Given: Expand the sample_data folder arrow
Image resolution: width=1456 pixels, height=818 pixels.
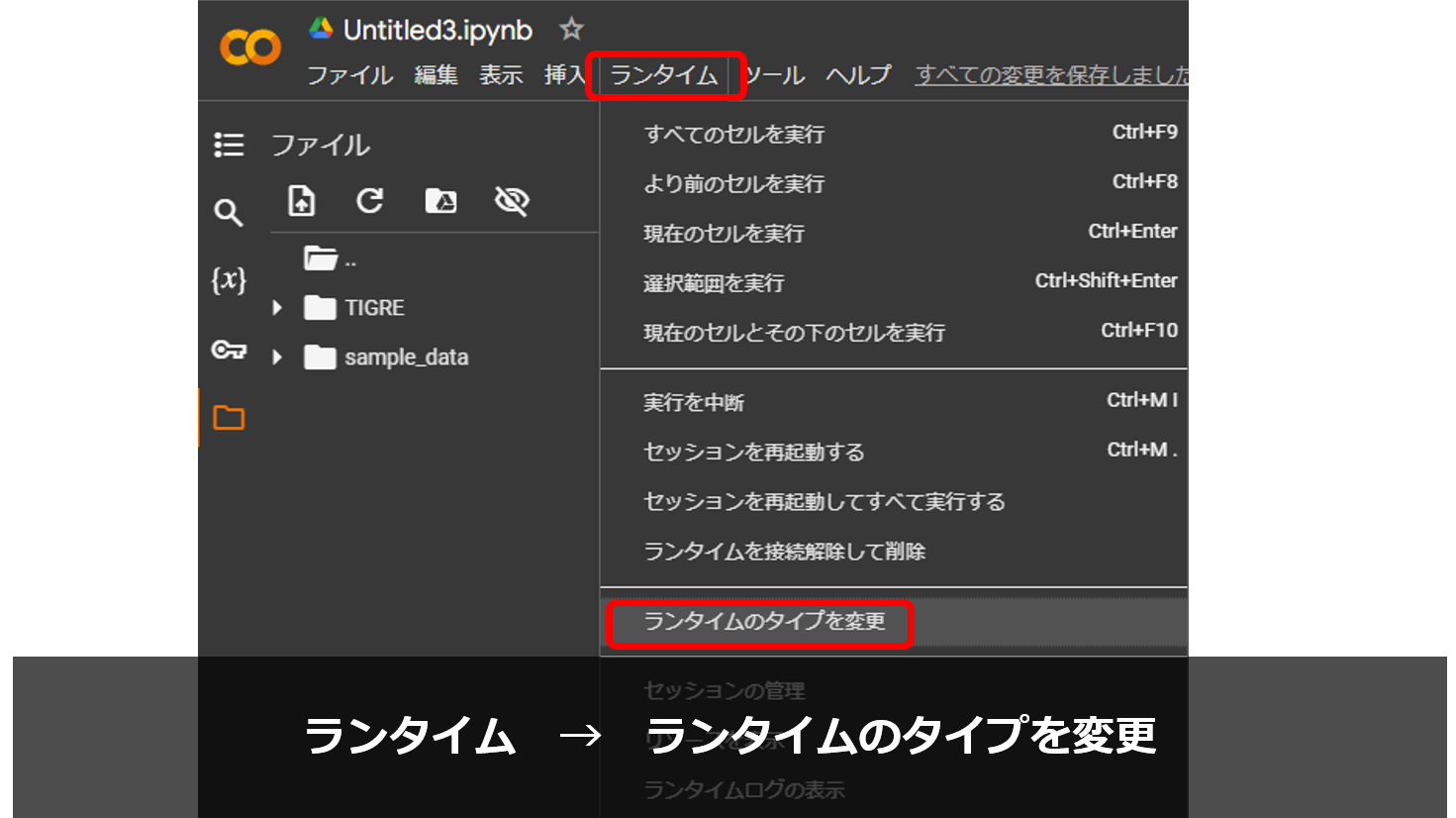Looking at the screenshot, I should 277,358.
